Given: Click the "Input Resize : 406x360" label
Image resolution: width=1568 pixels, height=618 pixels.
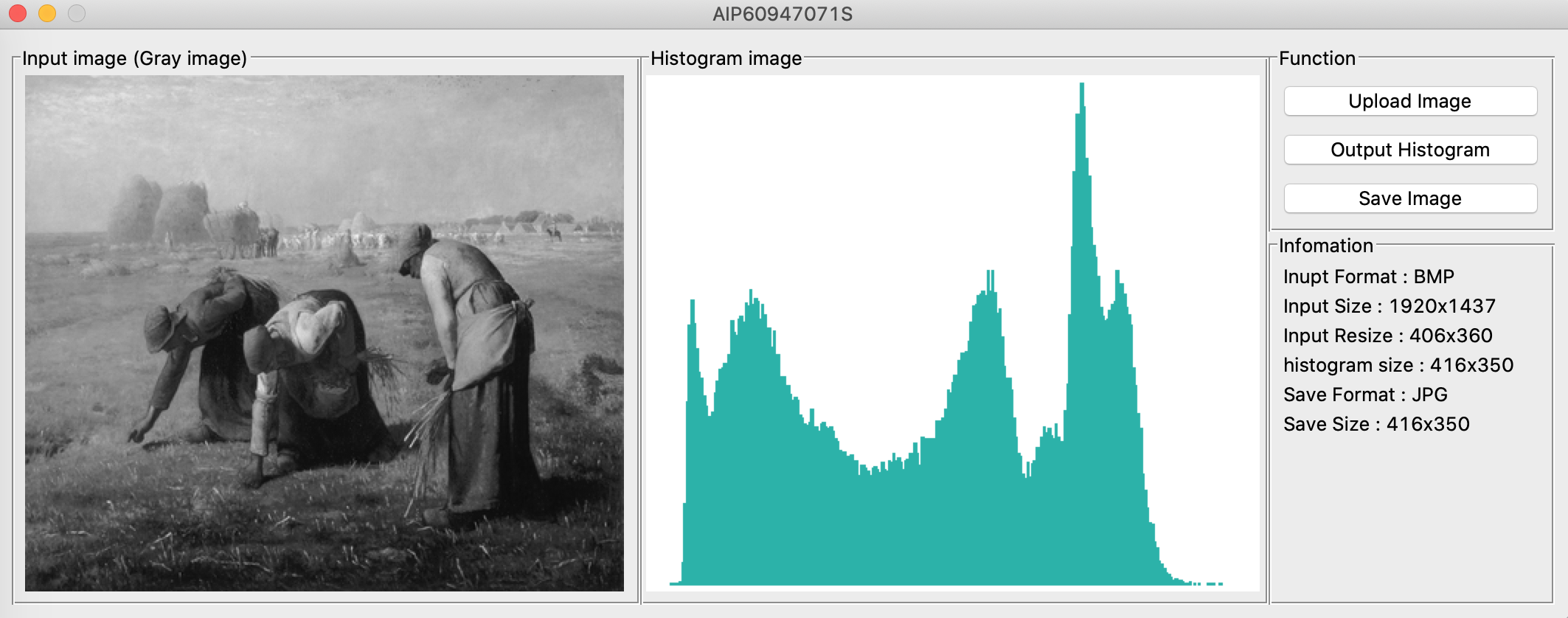Looking at the screenshot, I should click(x=1387, y=336).
